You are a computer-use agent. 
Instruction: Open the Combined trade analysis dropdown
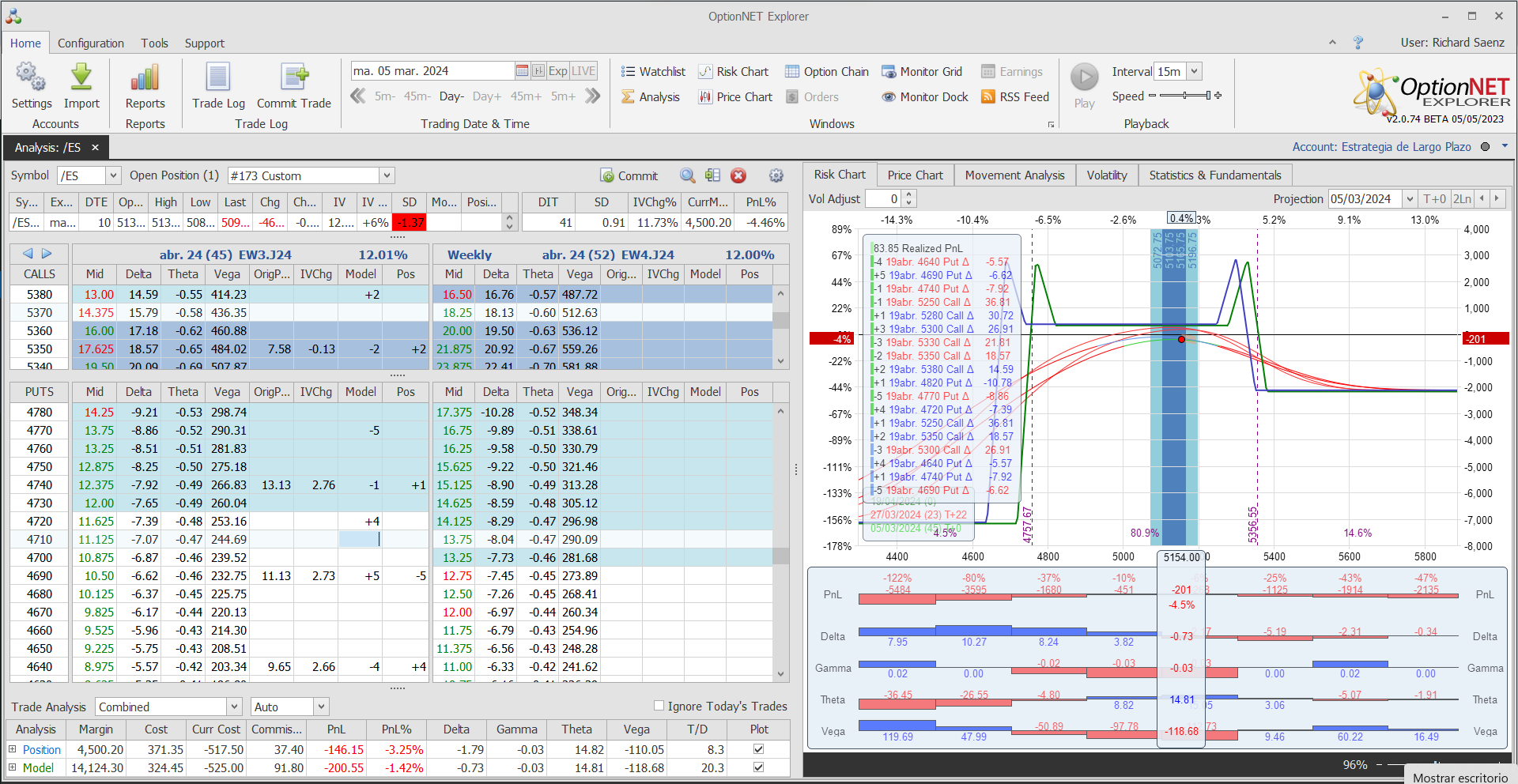coord(235,707)
